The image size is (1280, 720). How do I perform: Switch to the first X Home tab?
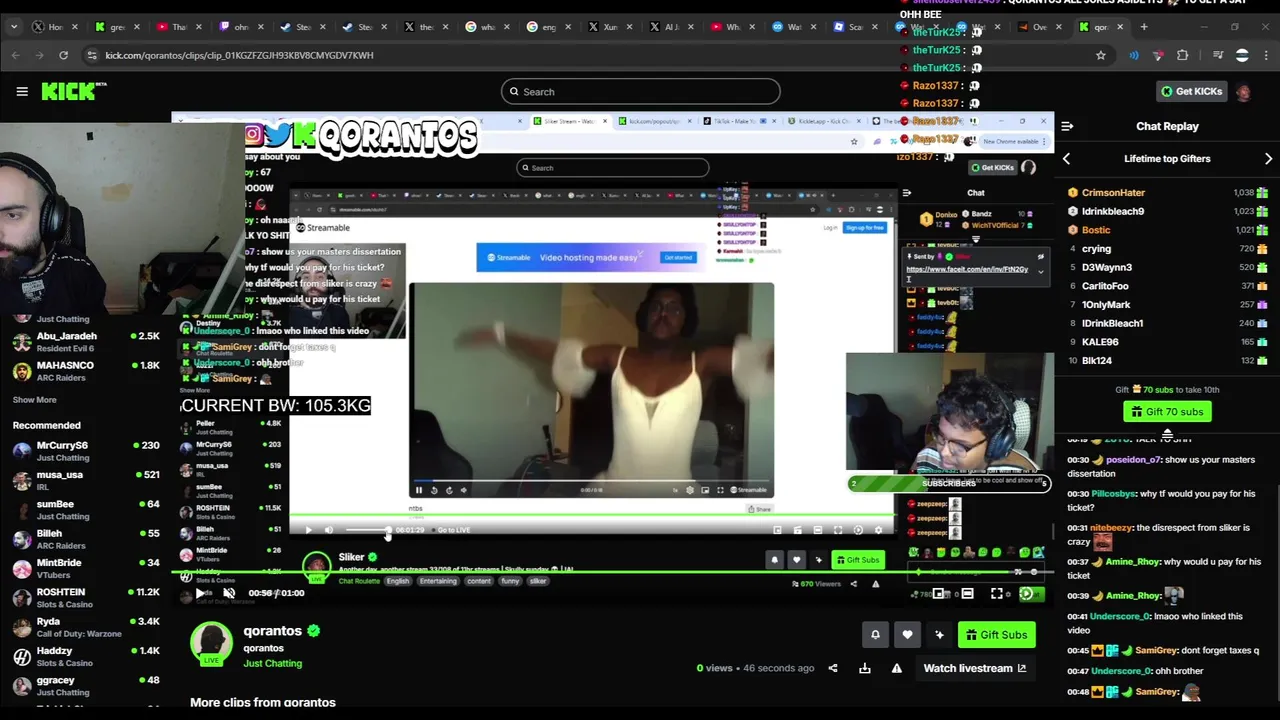(x=55, y=27)
